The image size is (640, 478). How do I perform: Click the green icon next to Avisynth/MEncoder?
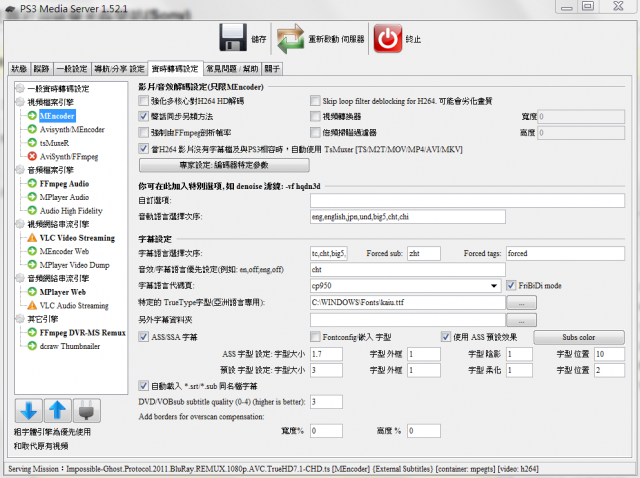tap(32, 129)
